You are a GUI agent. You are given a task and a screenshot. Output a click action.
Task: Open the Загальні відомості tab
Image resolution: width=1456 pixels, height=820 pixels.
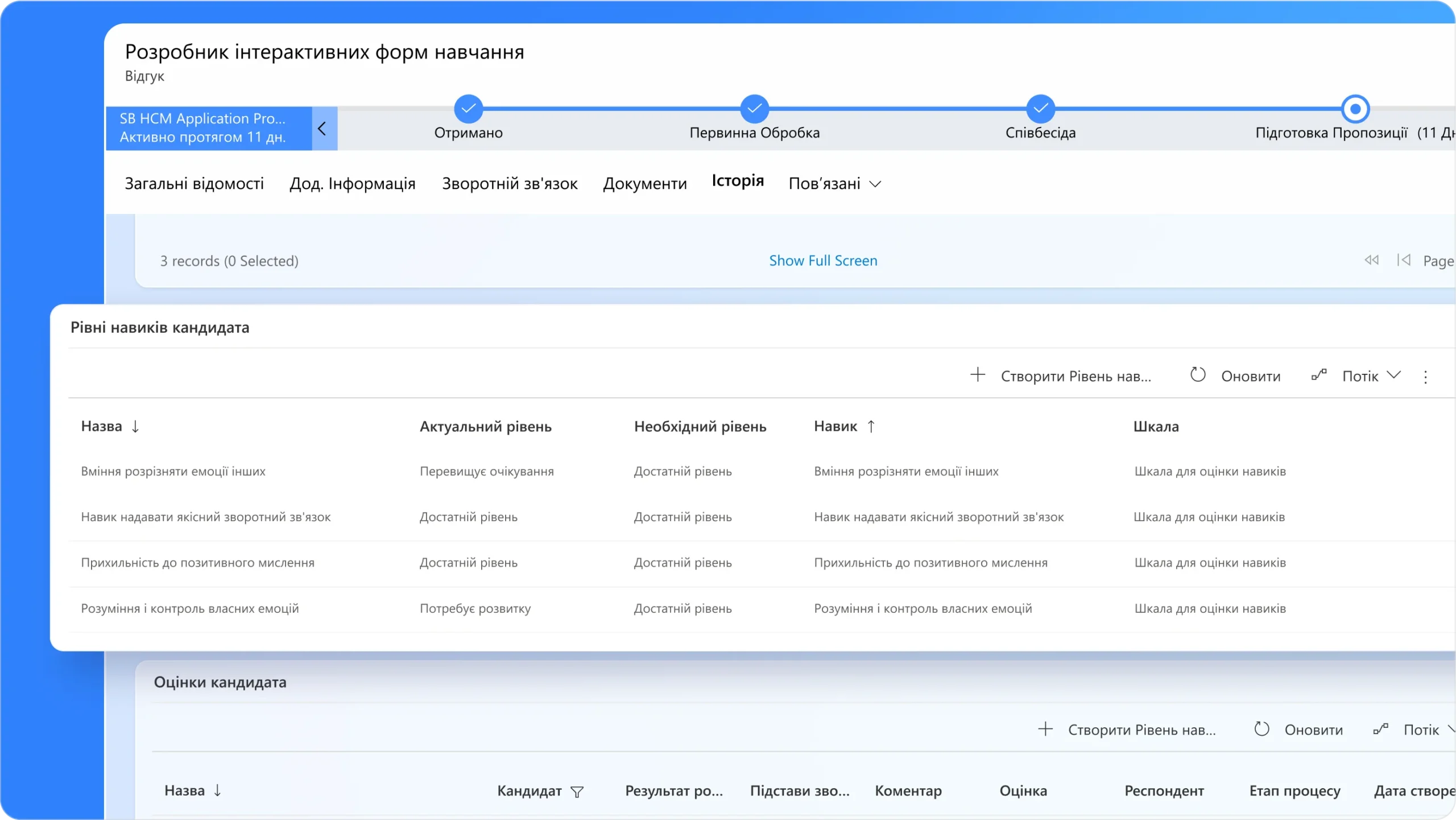(x=194, y=183)
